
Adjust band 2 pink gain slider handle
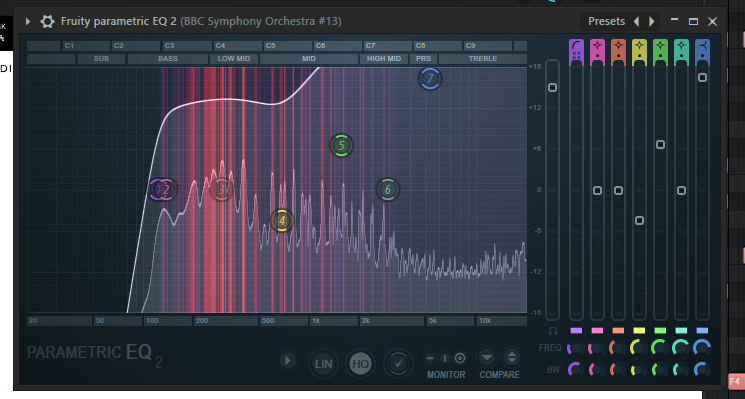tap(597, 190)
